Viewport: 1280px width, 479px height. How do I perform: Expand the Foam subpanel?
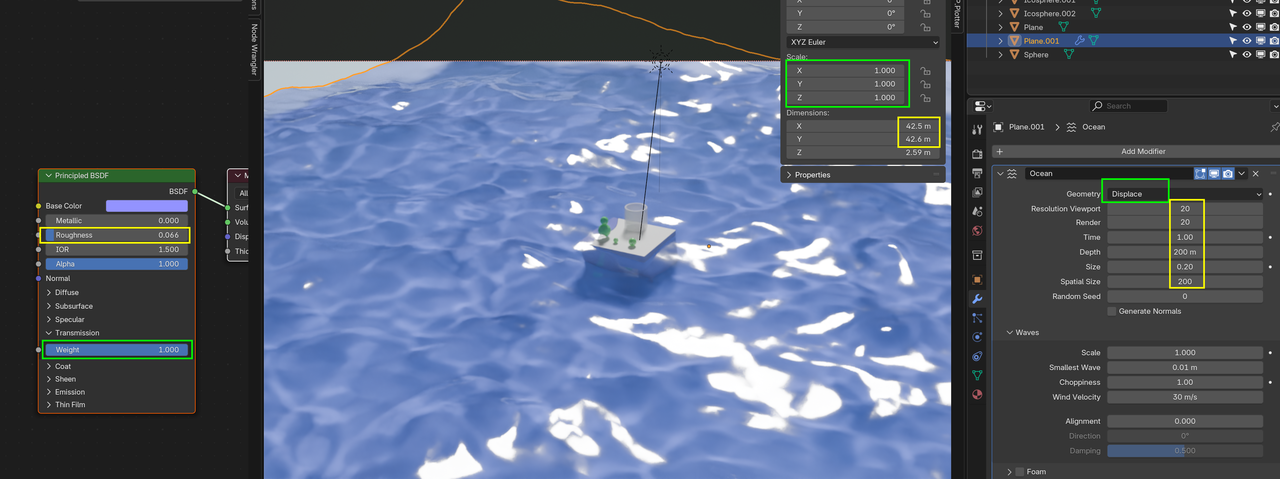click(x=1009, y=471)
